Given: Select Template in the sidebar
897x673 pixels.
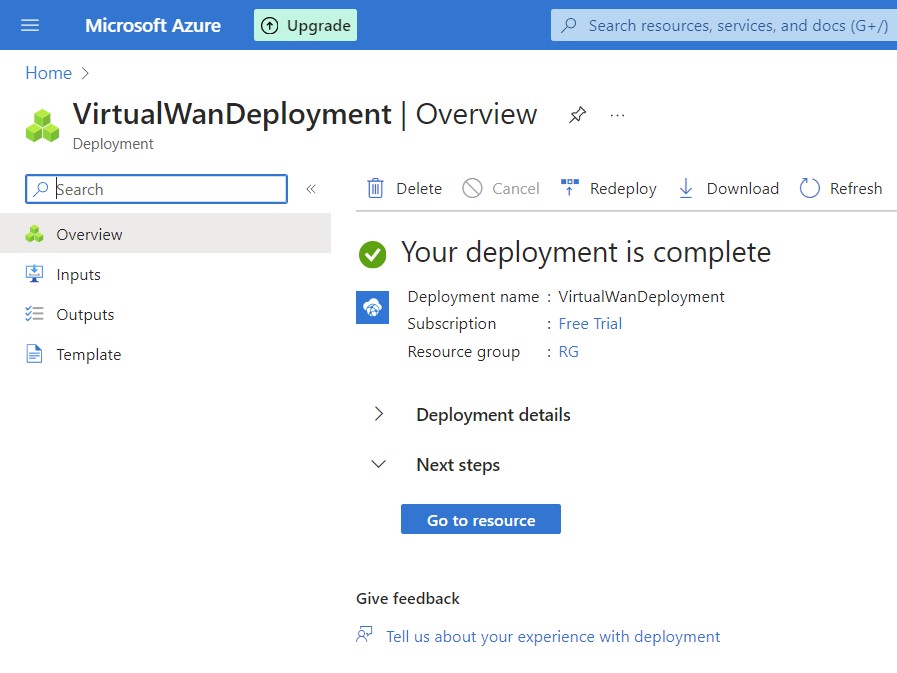Looking at the screenshot, I should 88,354.
